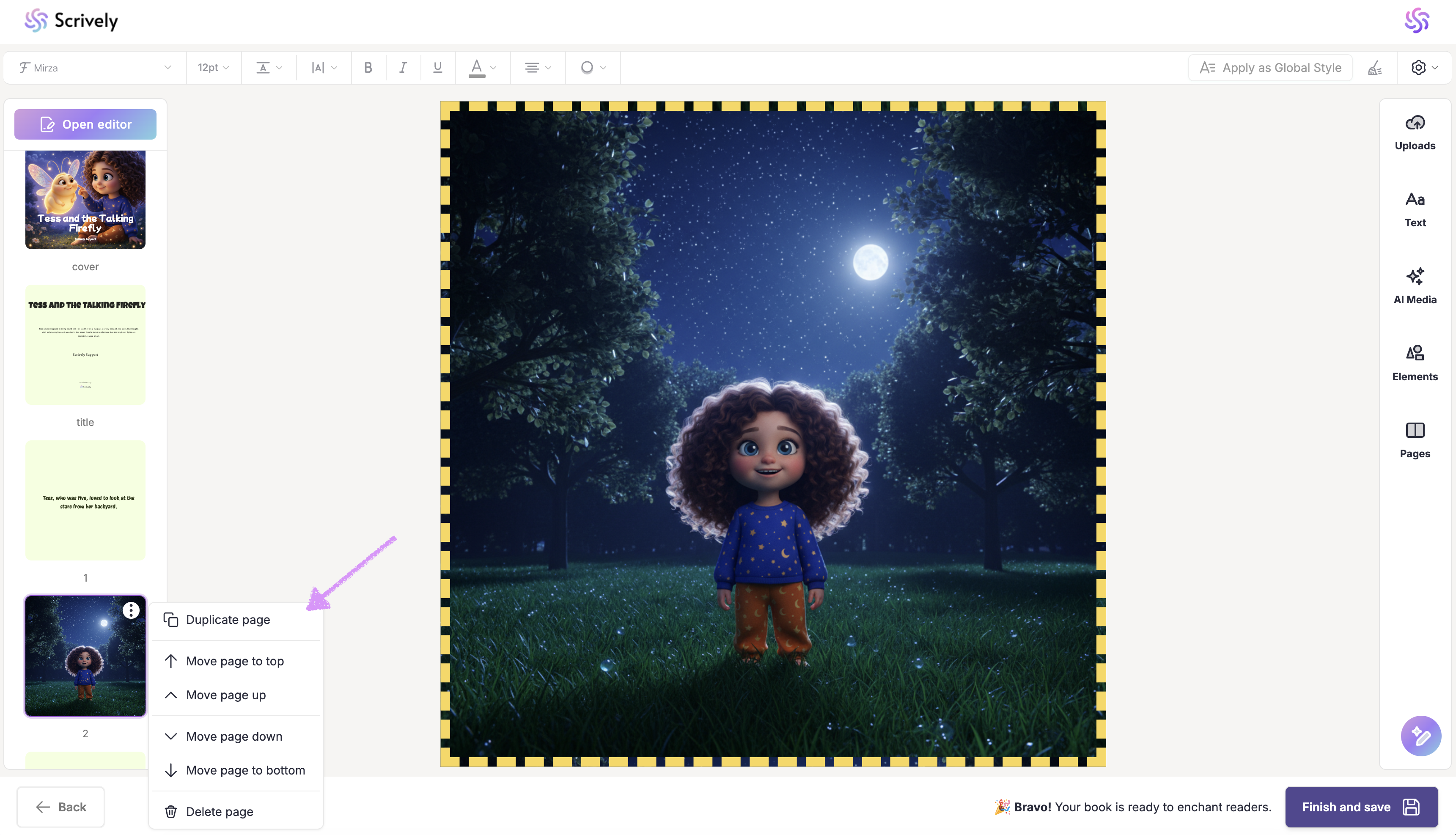The height and width of the screenshot is (835, 1456).
Task: Click the magic pencil floating button
Action: 1420,736
